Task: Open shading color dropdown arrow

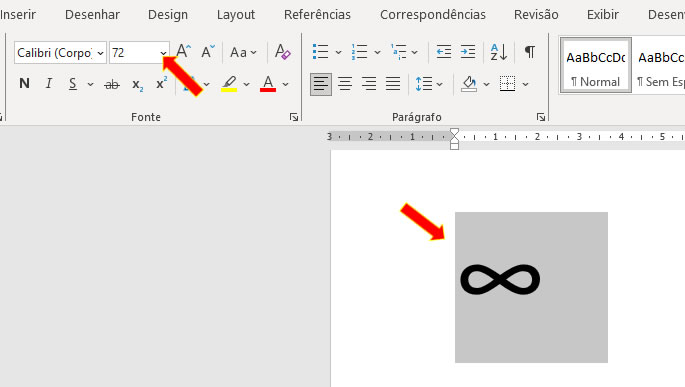Action: [486, 84]
